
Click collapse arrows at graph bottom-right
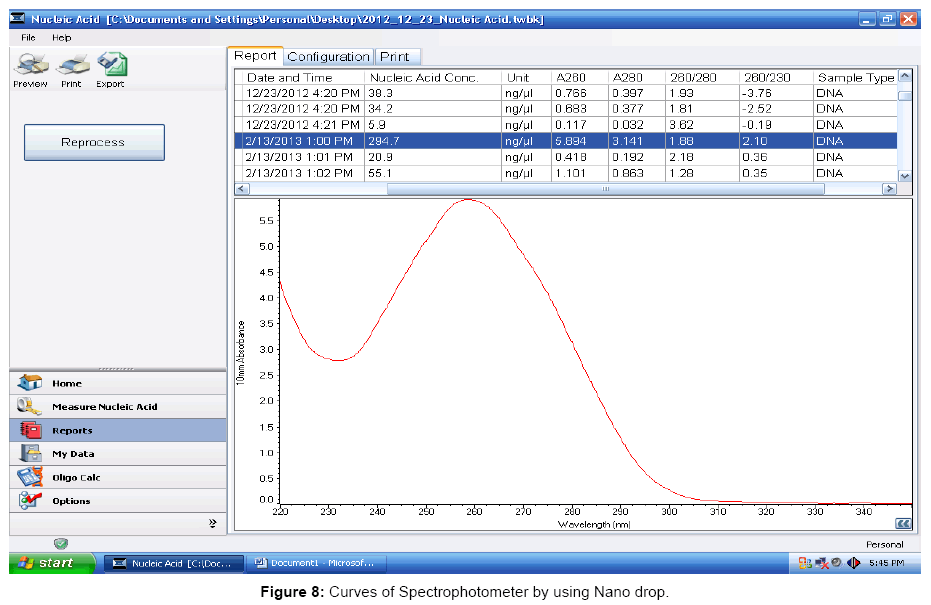(x=903, y=522)
